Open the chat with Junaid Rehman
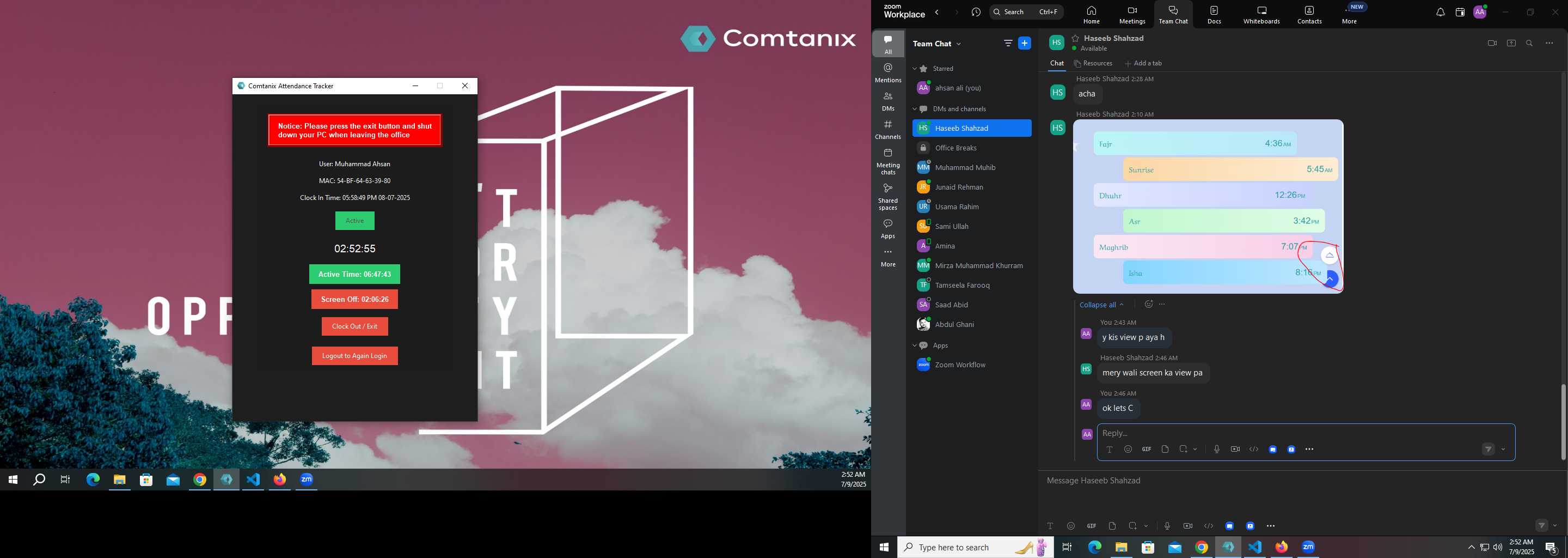 971,187
